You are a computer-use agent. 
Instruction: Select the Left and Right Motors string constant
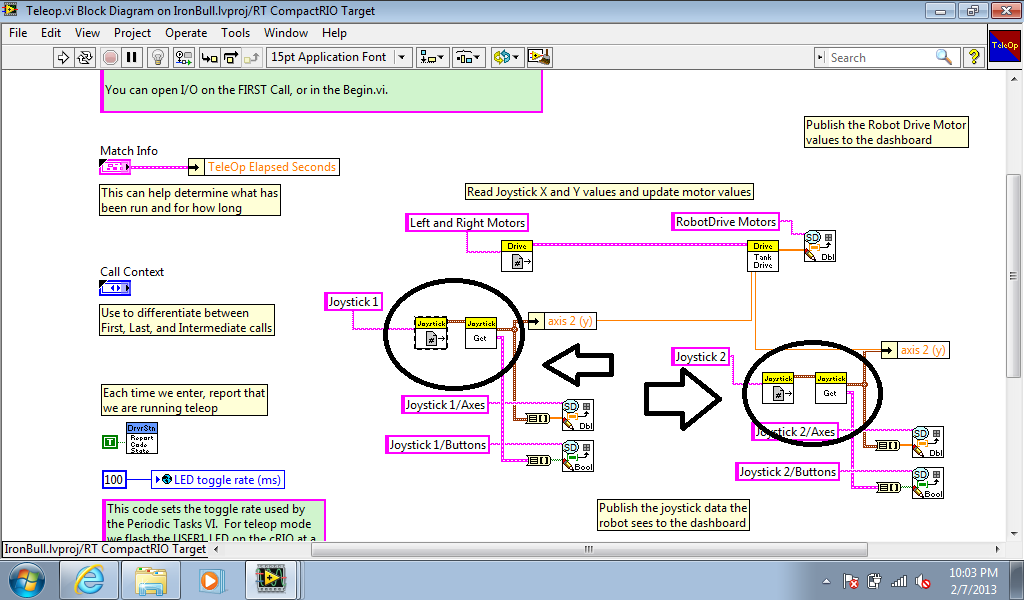pos(467,223)
